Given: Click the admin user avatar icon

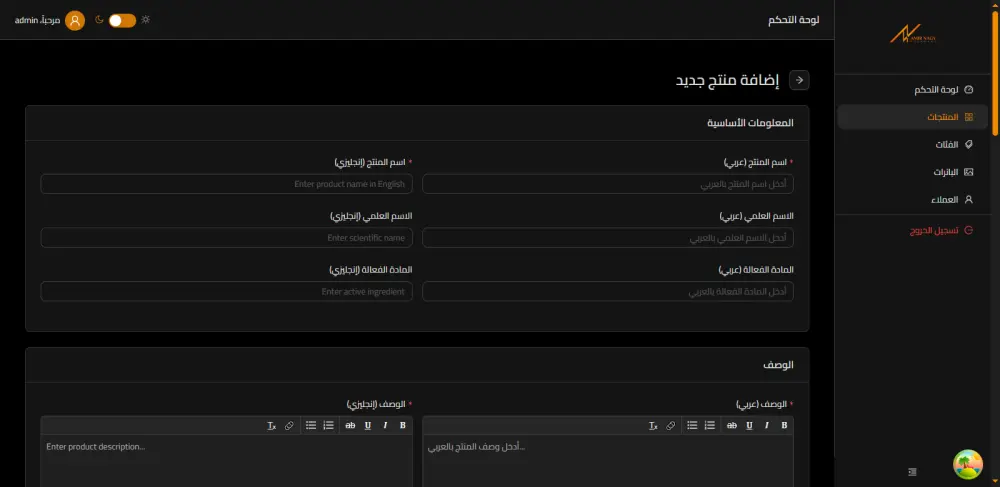Looking at the screenshot, I should click(75, 20).
